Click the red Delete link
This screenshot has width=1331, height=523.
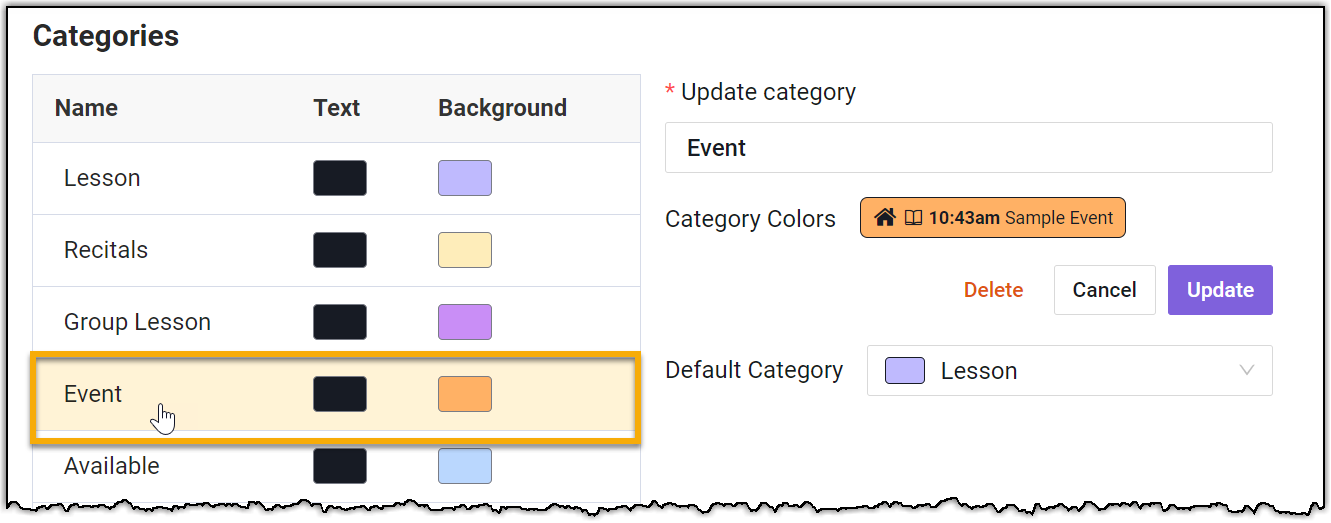(993, 290)
